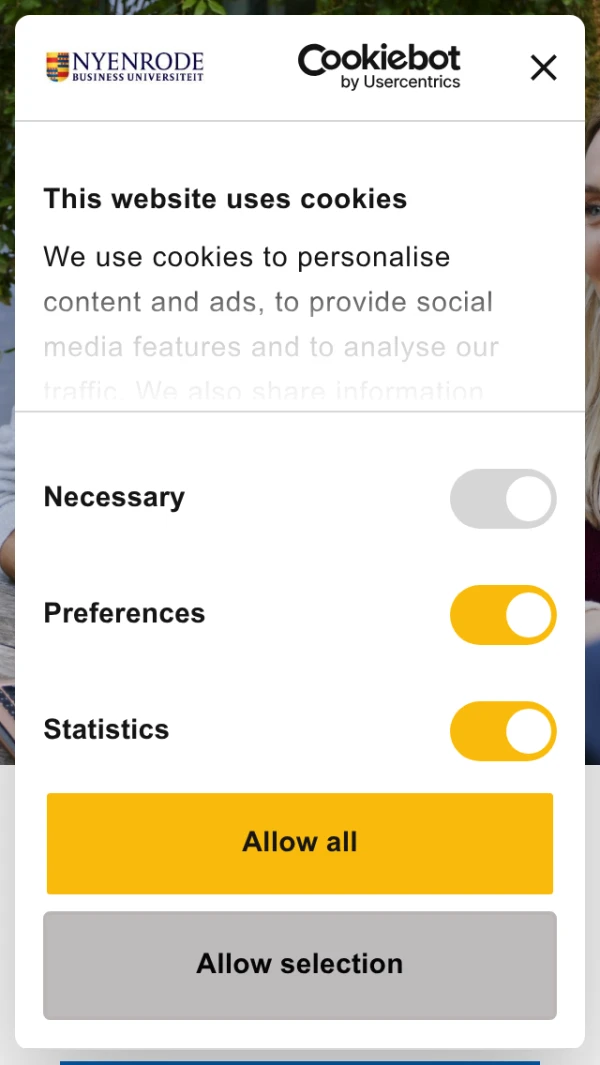Click the Nyenrode Business Universiteit wordmark
The height and width of the screenshot is (1065, 600).
click(138, 67)
